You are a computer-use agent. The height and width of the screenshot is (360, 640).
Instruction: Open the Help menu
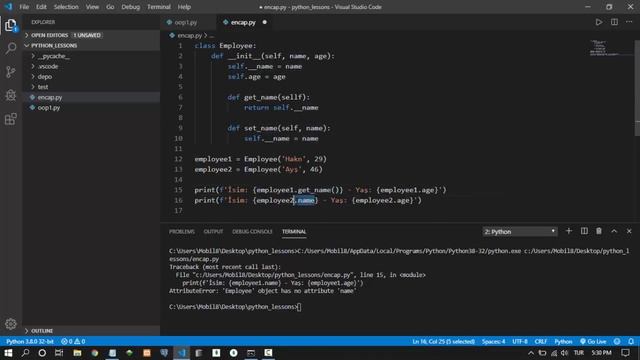pyautogui.click(x=184, y=7)
